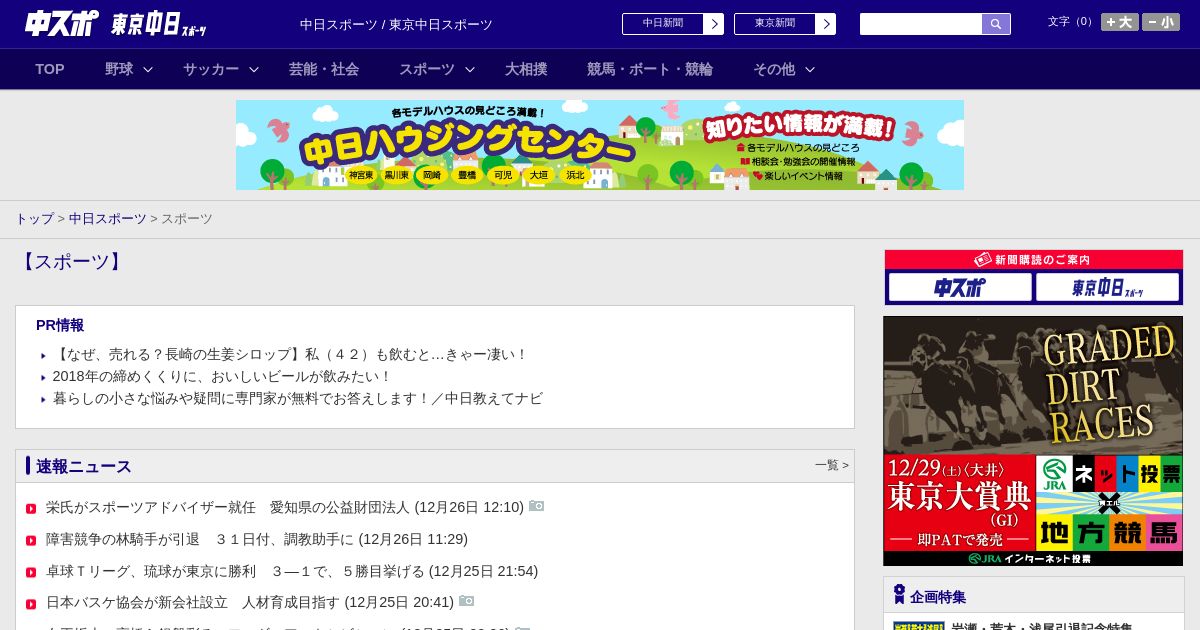The height and width of the screenshot is (630, 1200).
Task: Click the 中日ハウジングセンター banner ad
Action: click(x=600, y=145)
